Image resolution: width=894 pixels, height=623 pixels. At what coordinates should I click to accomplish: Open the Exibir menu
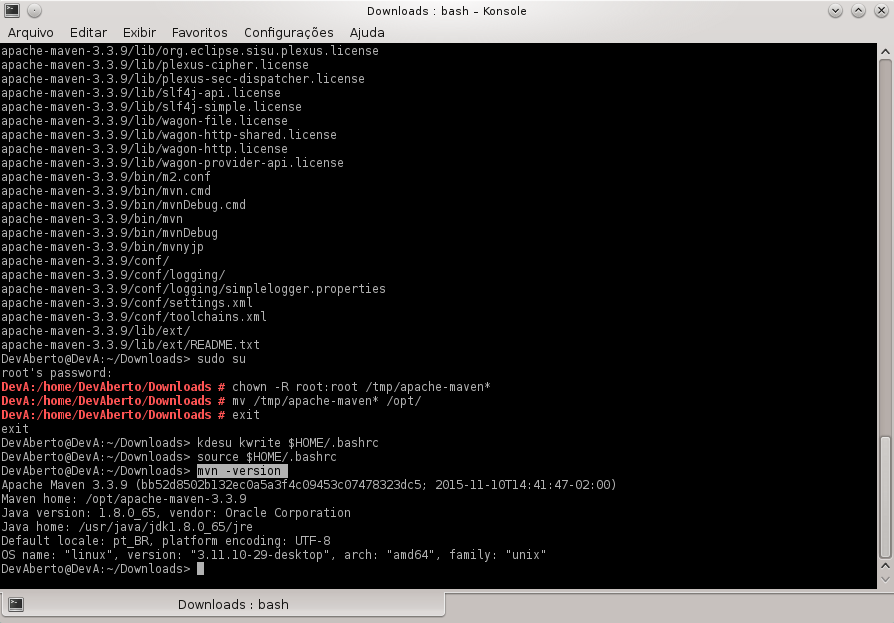tap(139, 32)
